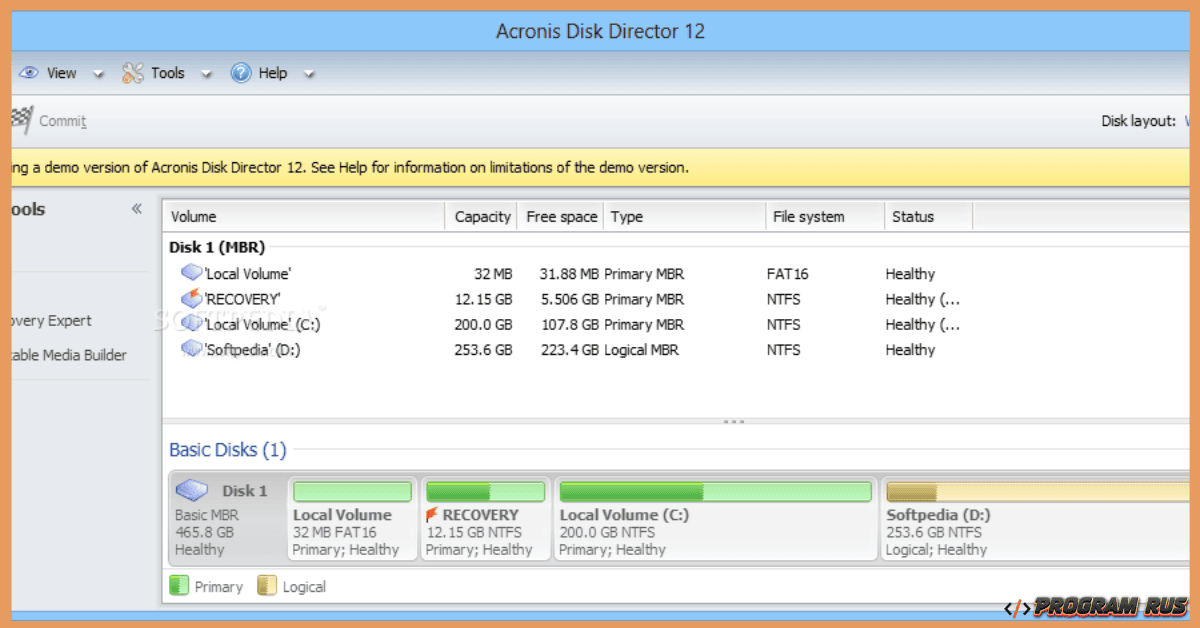Click the eye icon next to View

click(x=29, y=72)
